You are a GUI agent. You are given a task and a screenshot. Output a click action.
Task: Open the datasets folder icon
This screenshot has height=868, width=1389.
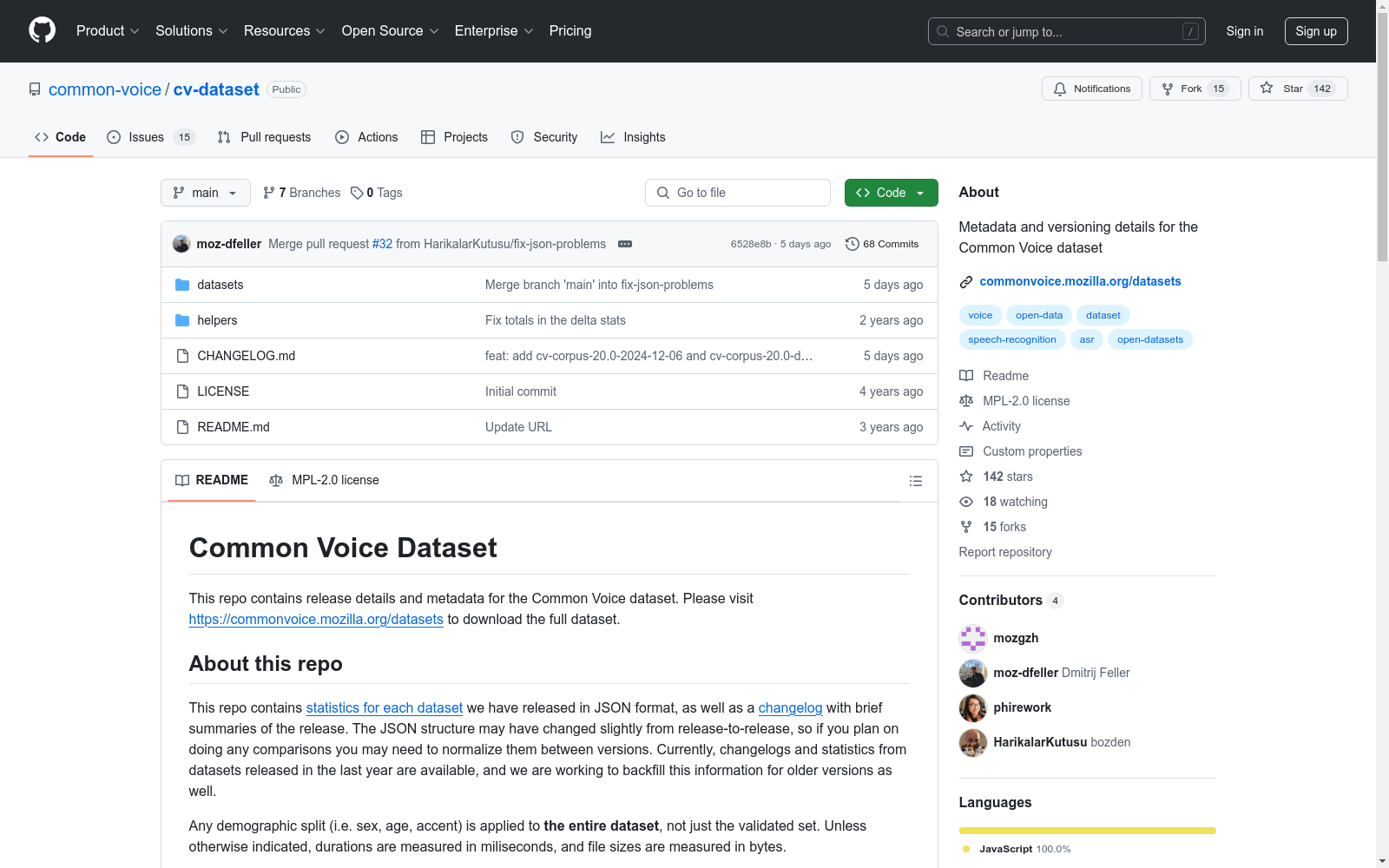pos(182,285)
